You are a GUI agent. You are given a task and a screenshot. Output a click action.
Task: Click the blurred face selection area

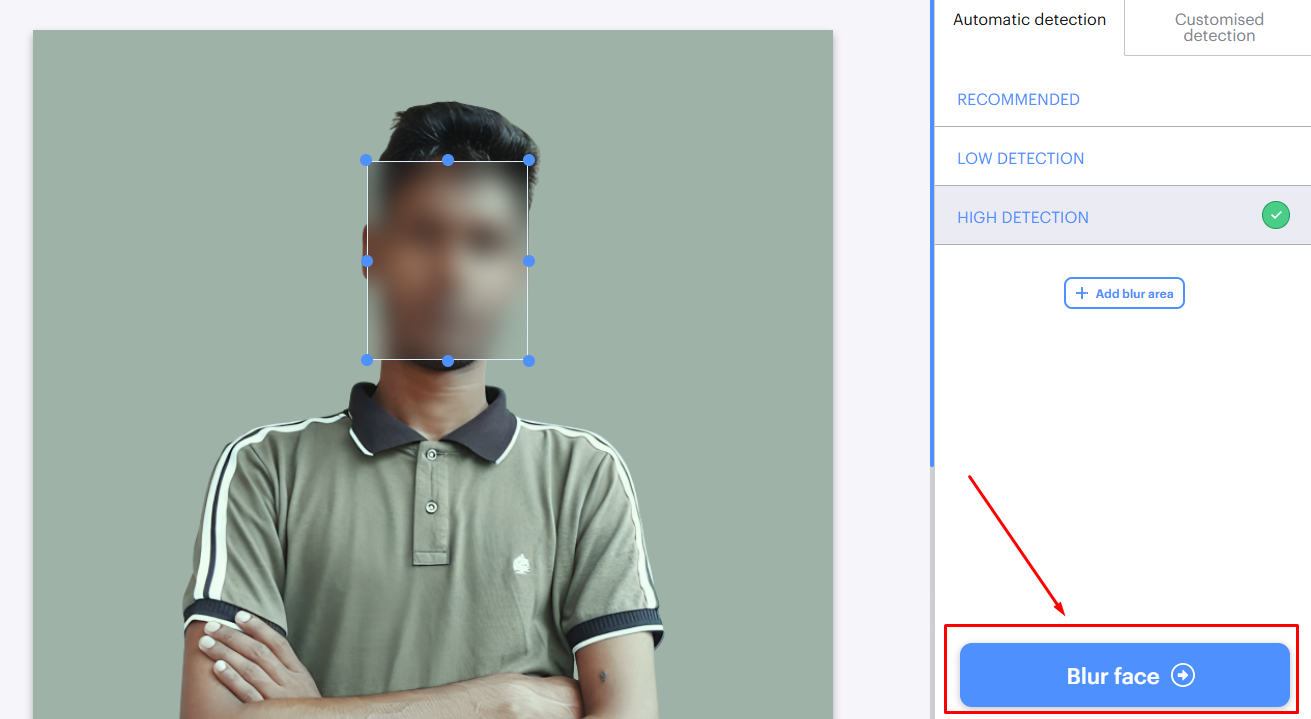(446, 260)
